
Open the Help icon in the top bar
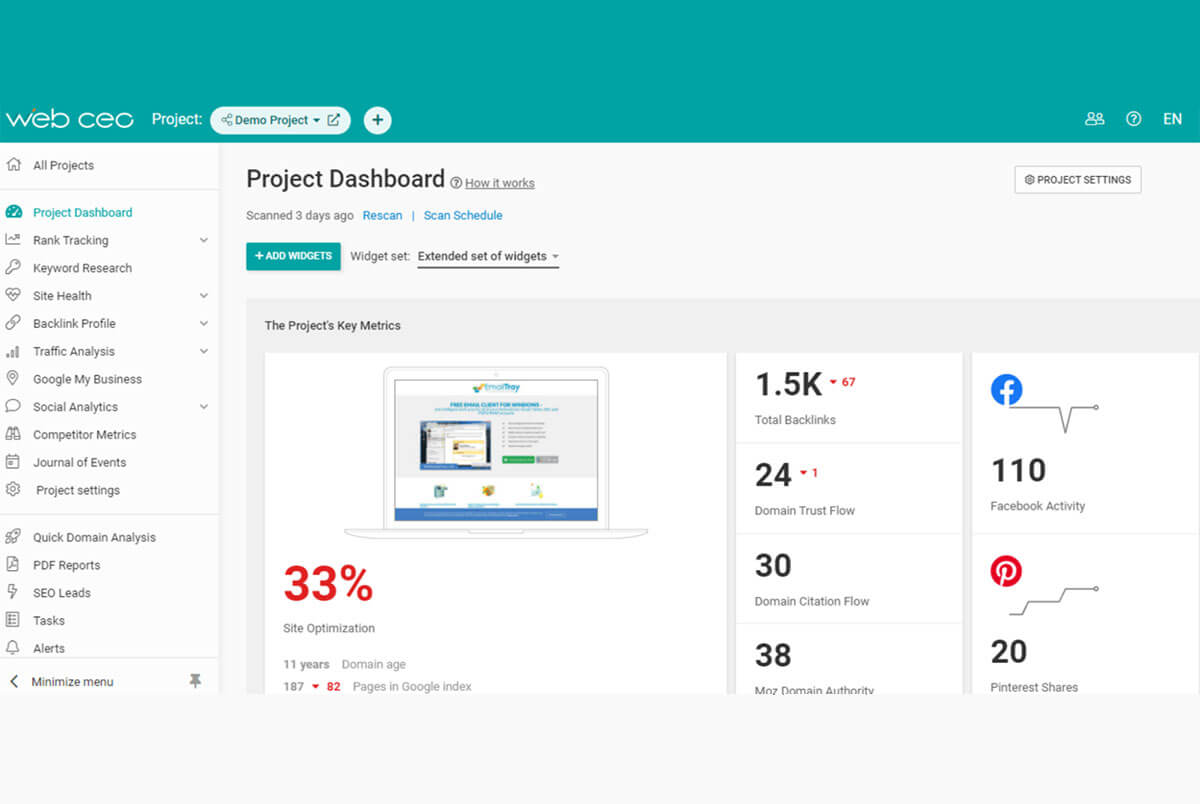pyautogui.click(x=1133, y=119)
